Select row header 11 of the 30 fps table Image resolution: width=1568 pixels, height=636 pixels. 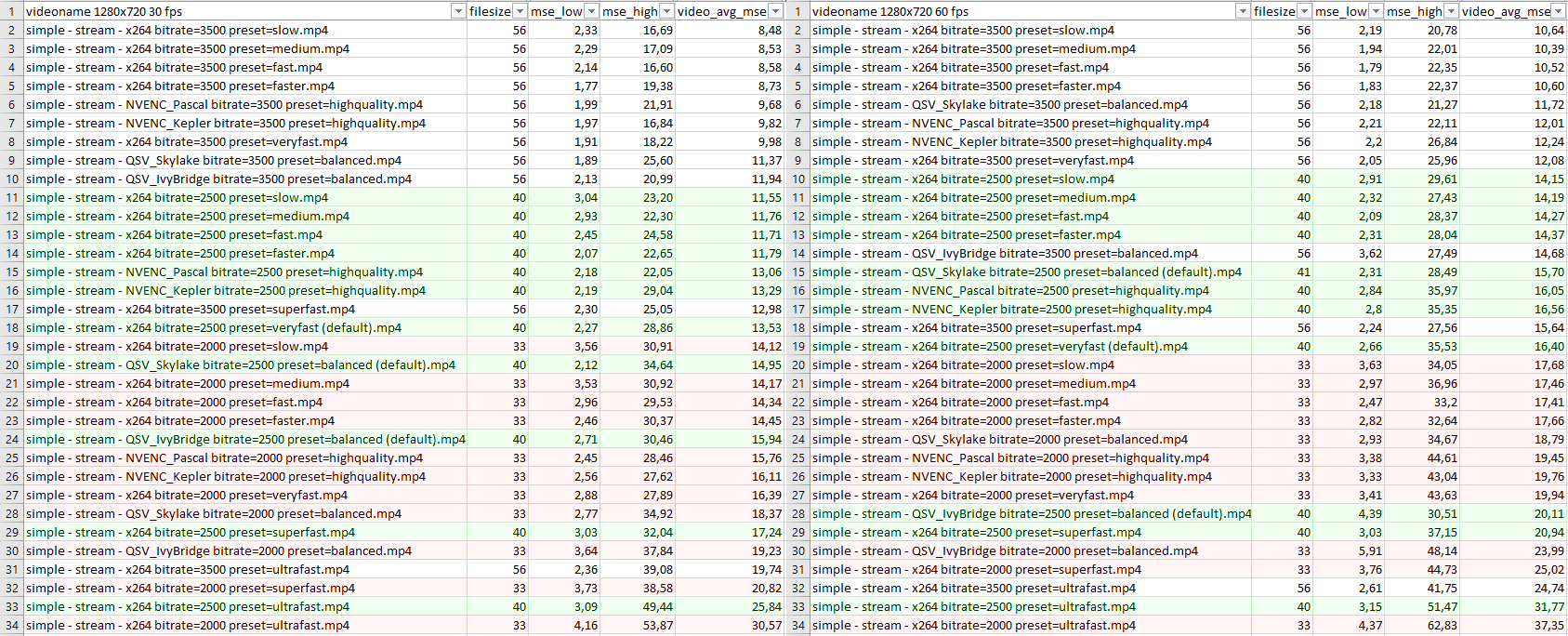[x=12, y=197]
